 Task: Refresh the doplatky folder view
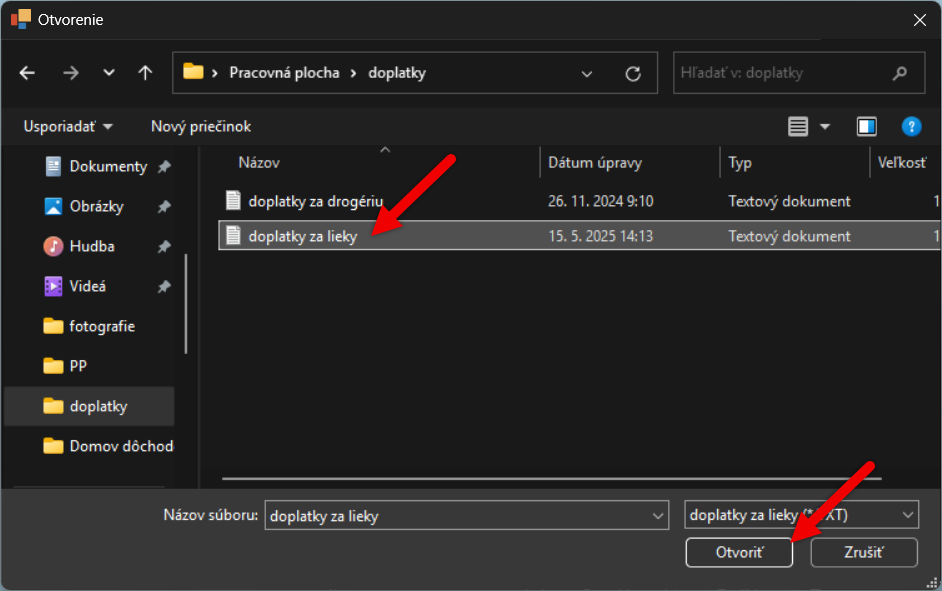[633, 74]
